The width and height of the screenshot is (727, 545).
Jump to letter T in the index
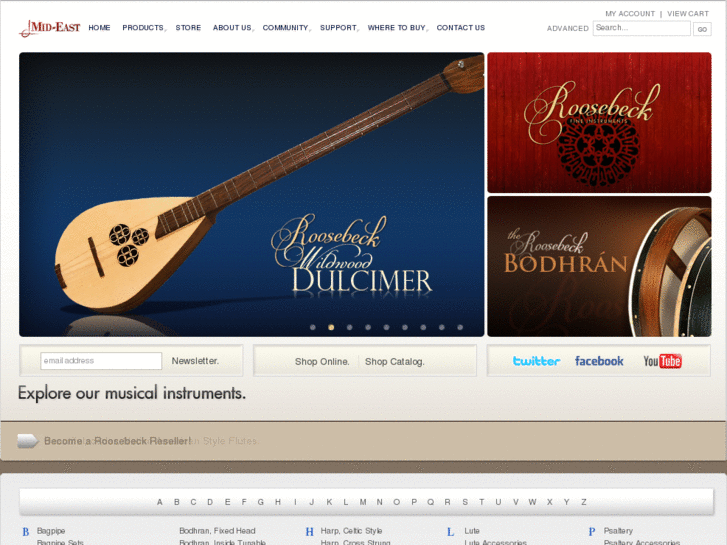tap(482, 502)
